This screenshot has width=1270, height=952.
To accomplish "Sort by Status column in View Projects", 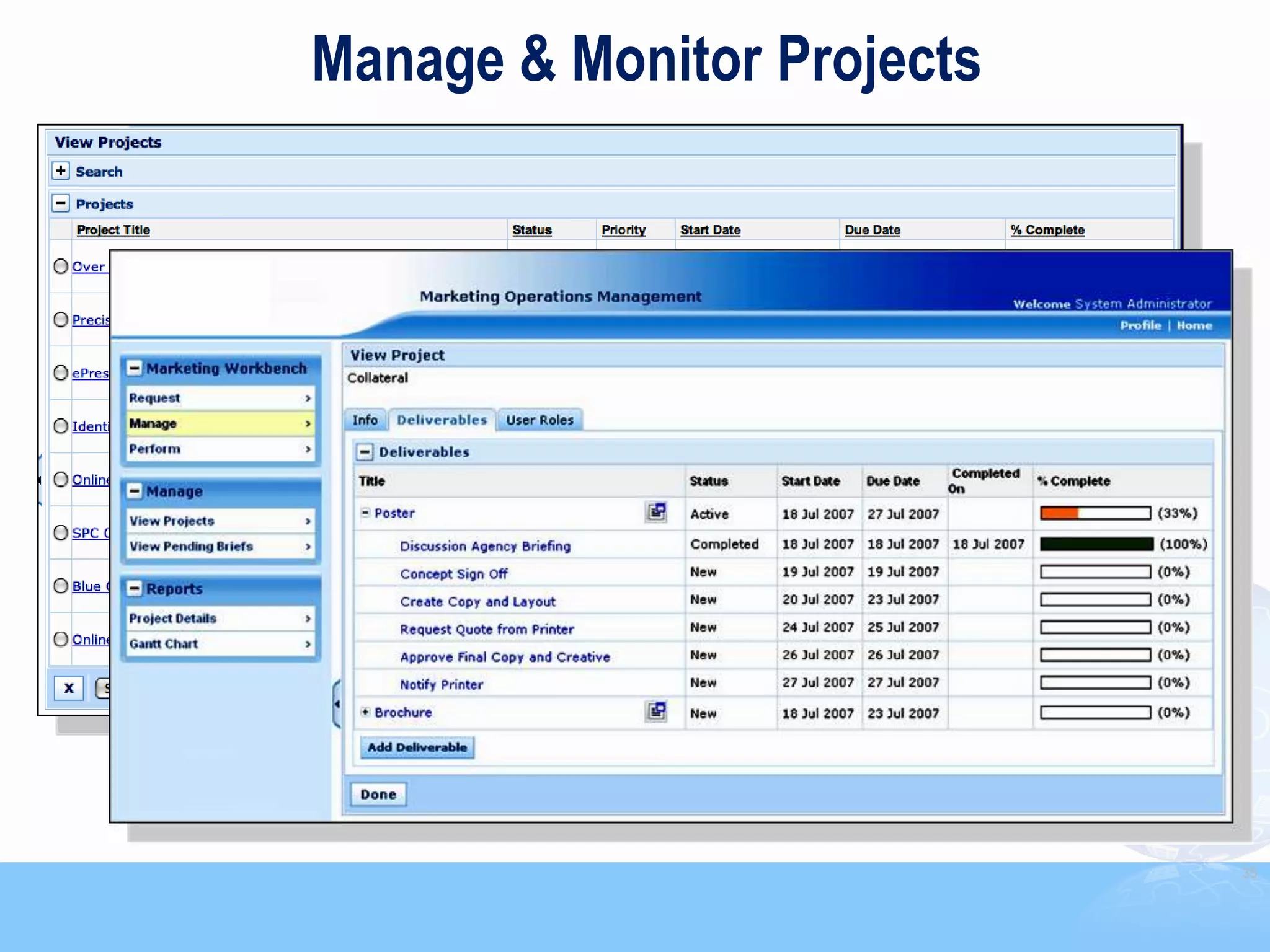I will pyautogui.click(x=532, y=230).
